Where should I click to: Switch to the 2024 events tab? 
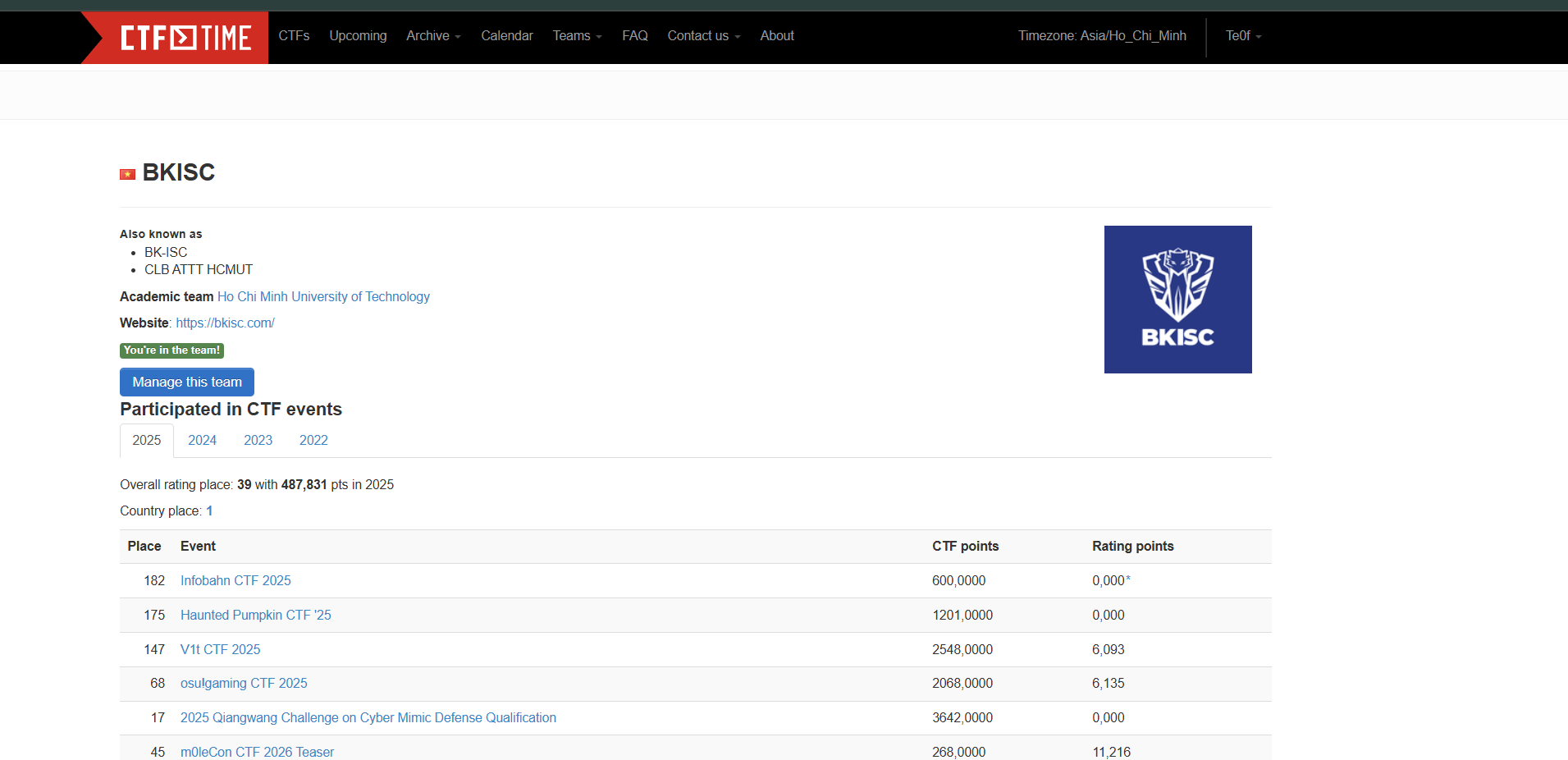tap(202, 441)
